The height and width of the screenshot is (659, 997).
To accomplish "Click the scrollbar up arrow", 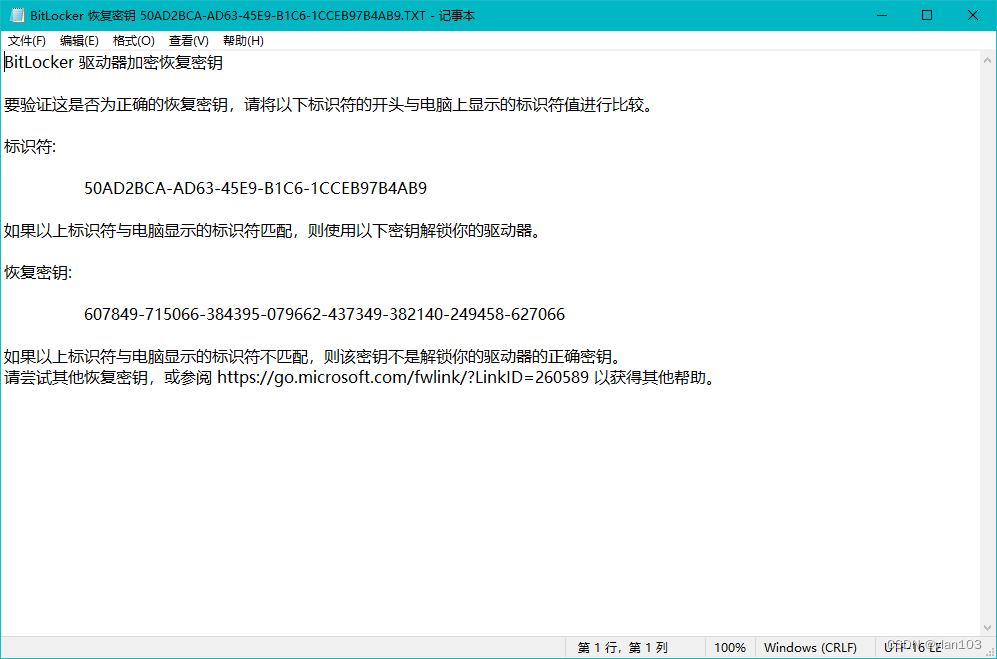I will (x=987, y=60).
